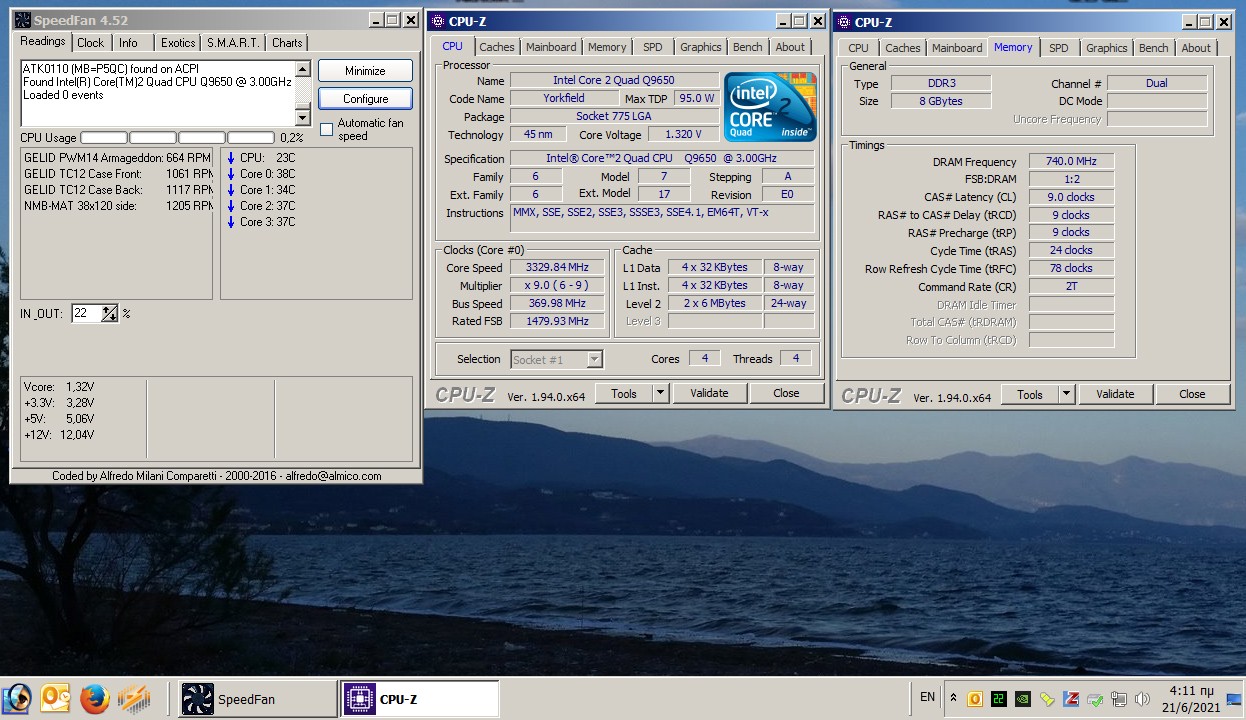Image resolution: width=1246 pixels, height=720 pixels.
Task: Open the network connection tray icon
Action: pyautogui.click(x=1118, y=699)
